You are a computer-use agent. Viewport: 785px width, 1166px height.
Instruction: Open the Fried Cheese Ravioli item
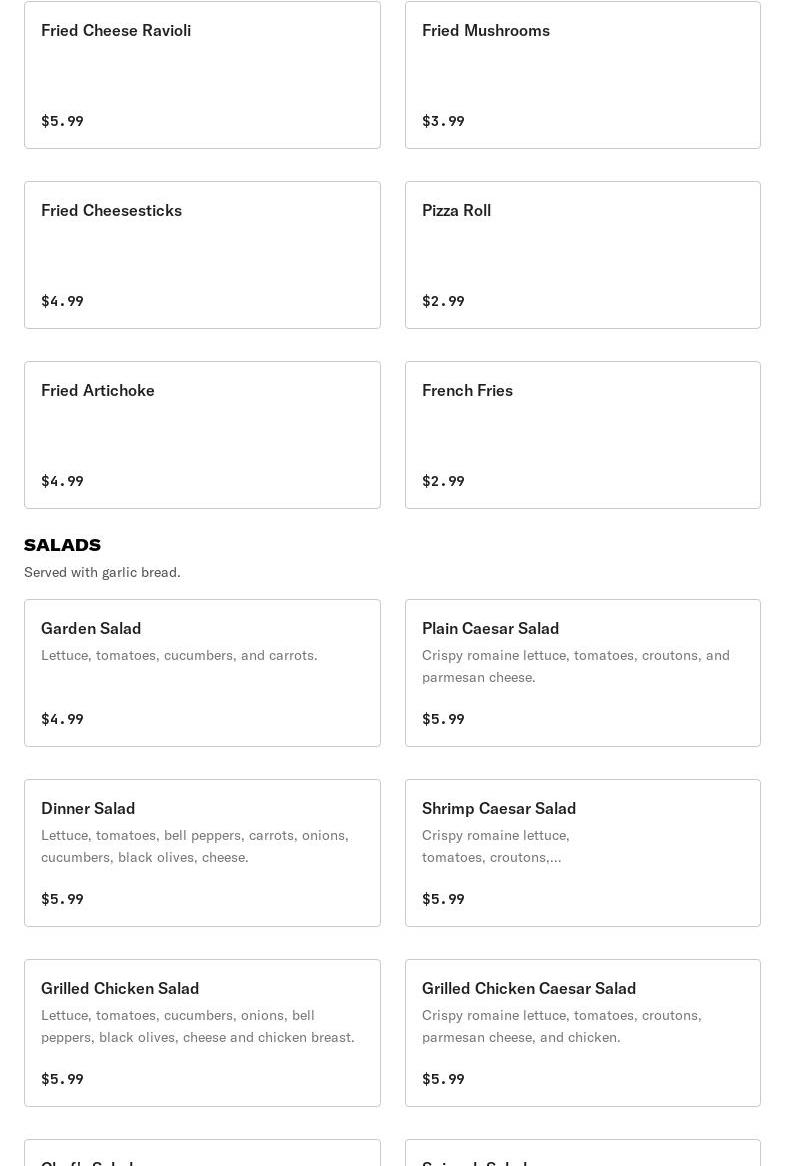tap(202, 75)
